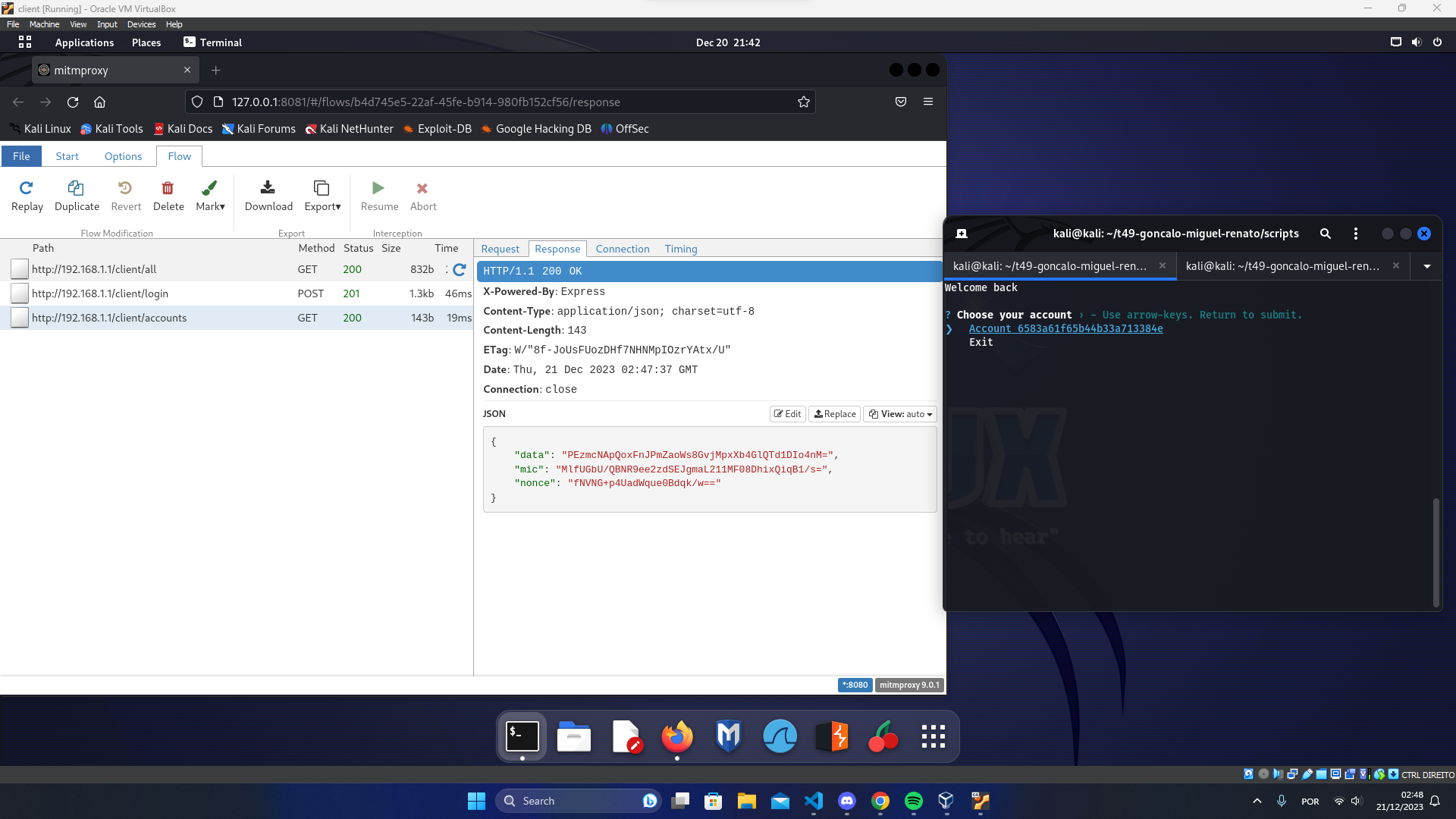Bookmark page with star icon
The image size is (1456, 819).
804,102
